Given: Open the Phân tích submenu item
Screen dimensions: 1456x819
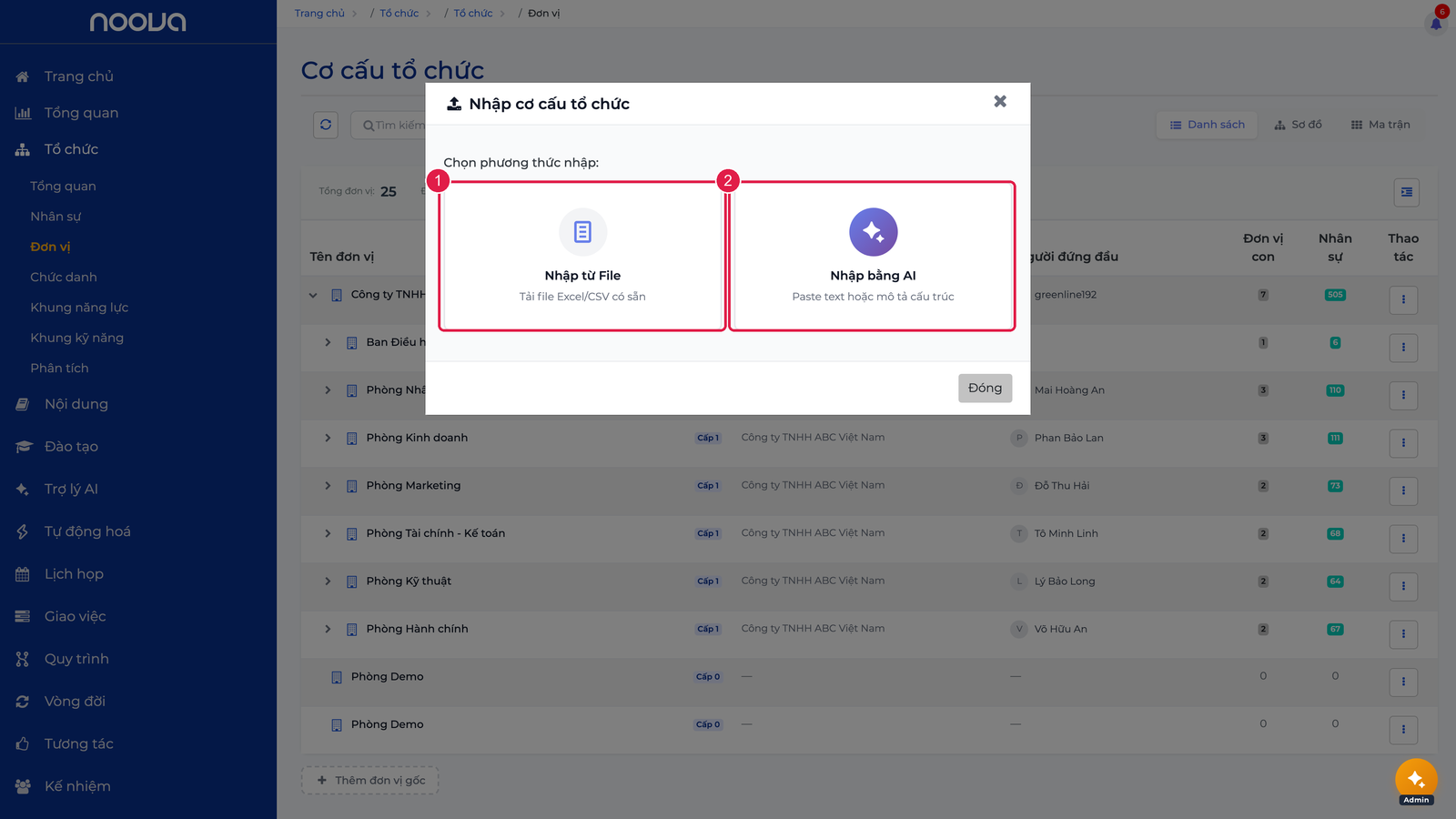Looking at the screenshot, I should pyautogui.click(x=59, y=368).
